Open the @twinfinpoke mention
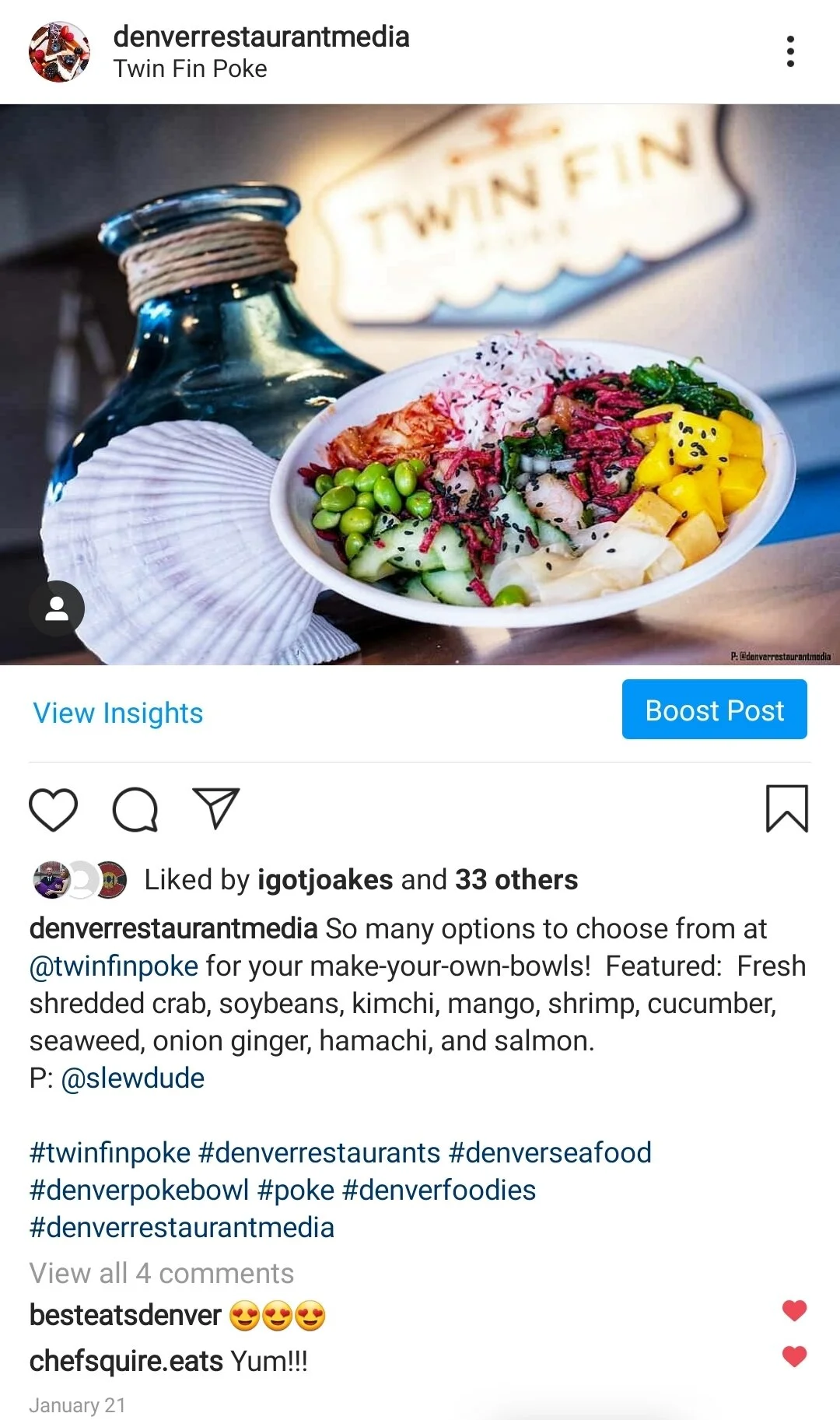The width and height of the screenshot is (840, 1420). pyautogui.click(x=114, y=966)
